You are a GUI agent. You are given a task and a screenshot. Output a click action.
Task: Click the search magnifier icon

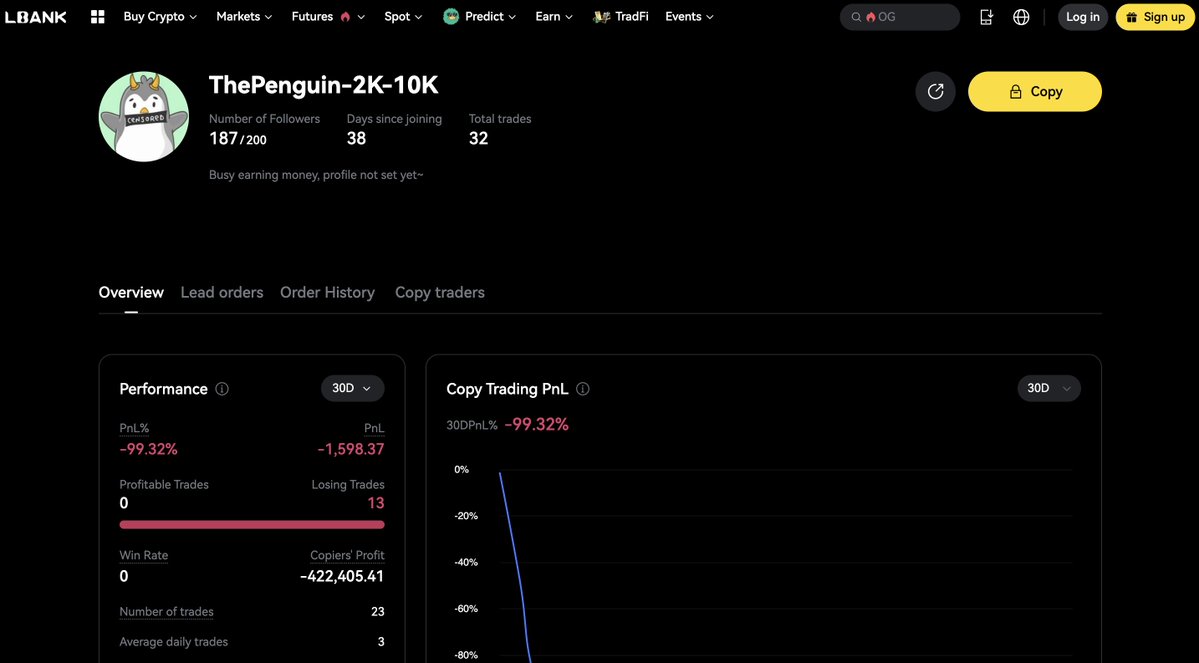tap(856, 17)
